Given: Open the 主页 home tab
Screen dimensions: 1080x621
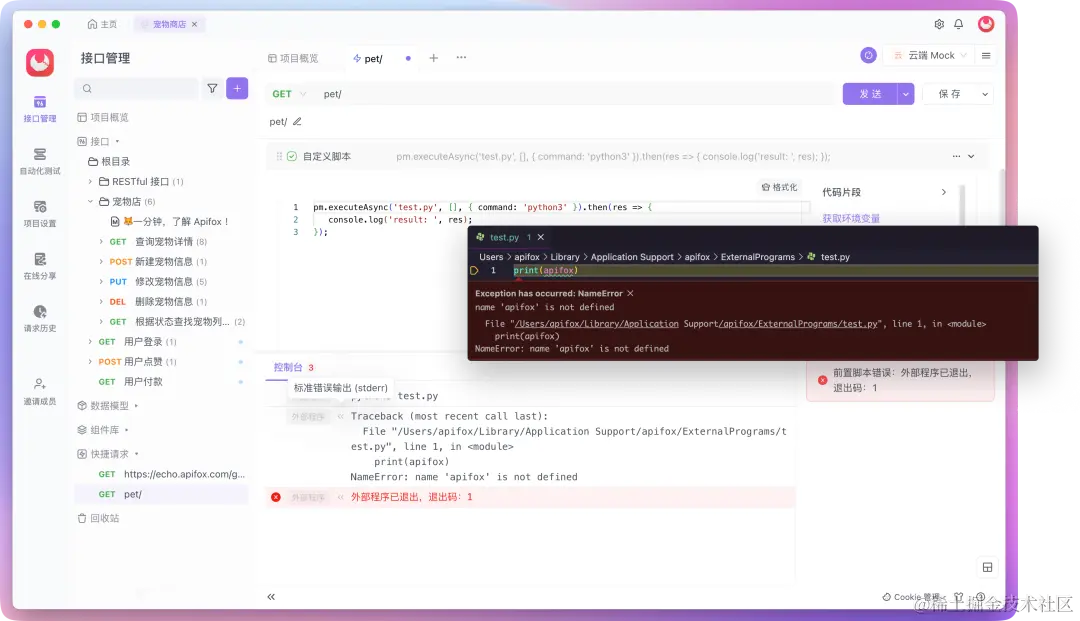Looking at the screenshot, I should pos(102,24).
